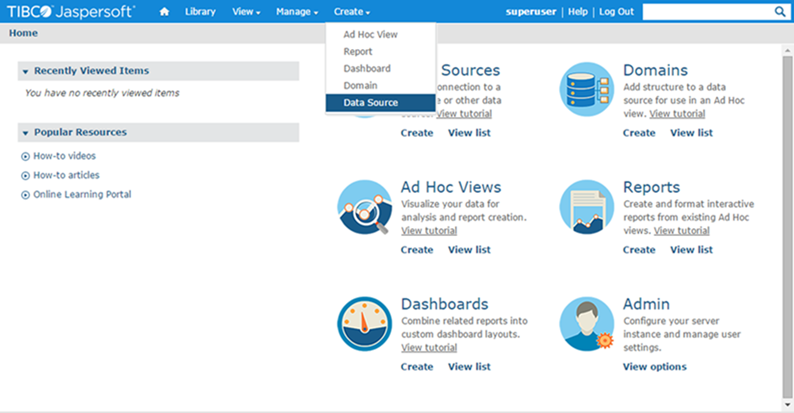Click Create under Dashboards
The width and height of the screenshot is (794, 413).
[x=417, y=367]
